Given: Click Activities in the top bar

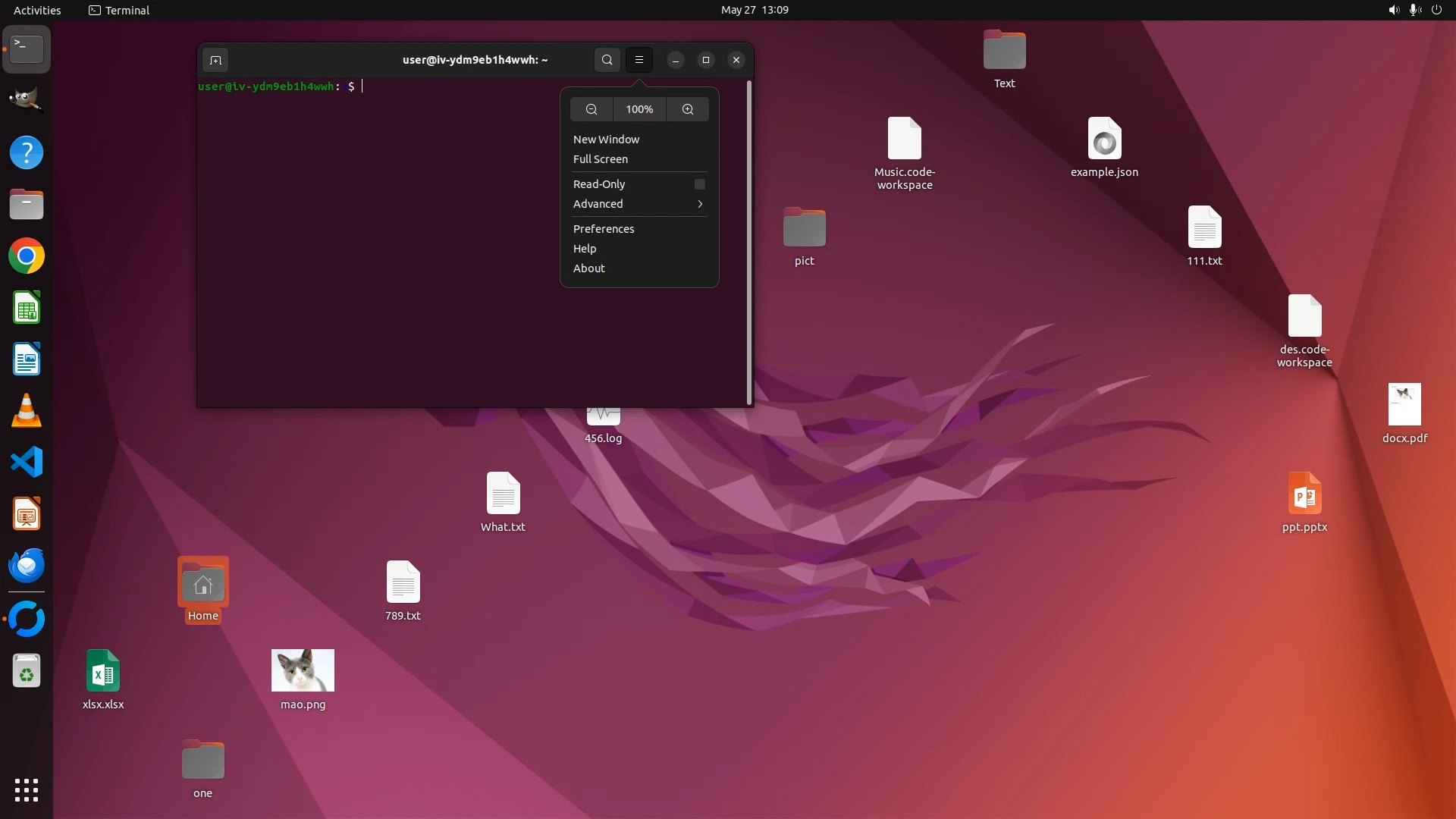Looking at the screenshot, I should (x=37, y=10).
